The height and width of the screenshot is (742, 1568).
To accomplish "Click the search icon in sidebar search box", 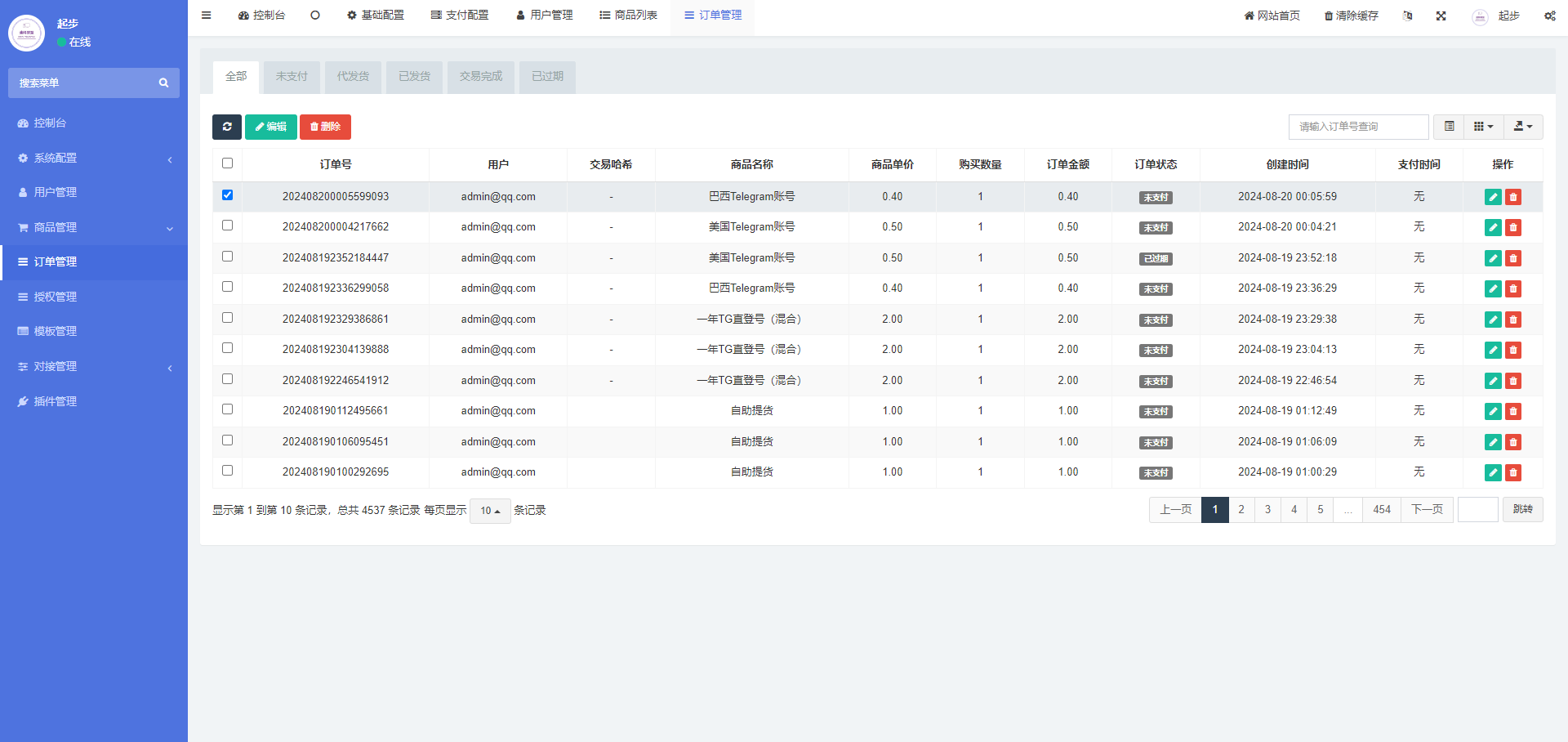I will 163,83.
